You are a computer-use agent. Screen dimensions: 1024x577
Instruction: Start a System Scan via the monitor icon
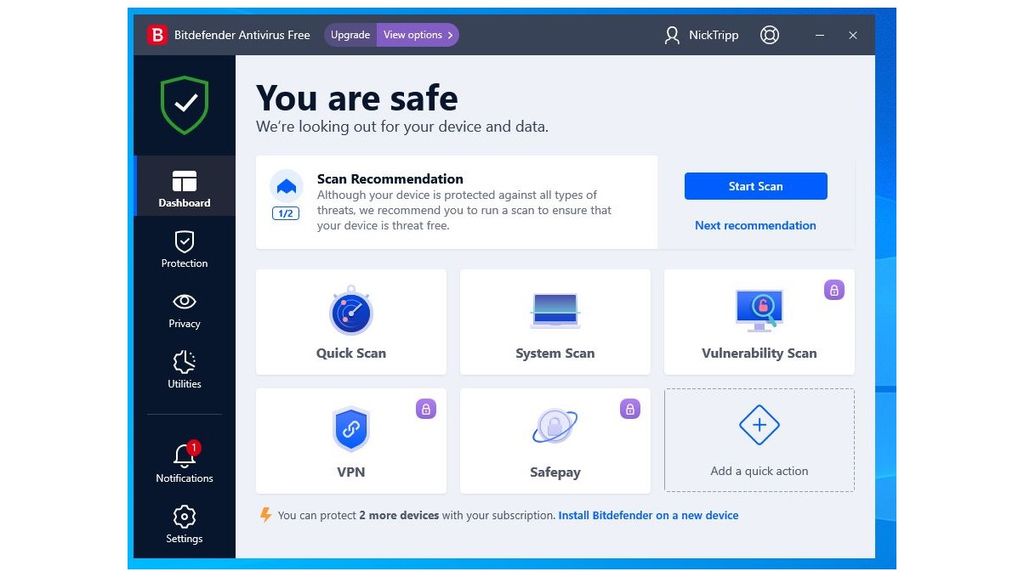point(555,310)
